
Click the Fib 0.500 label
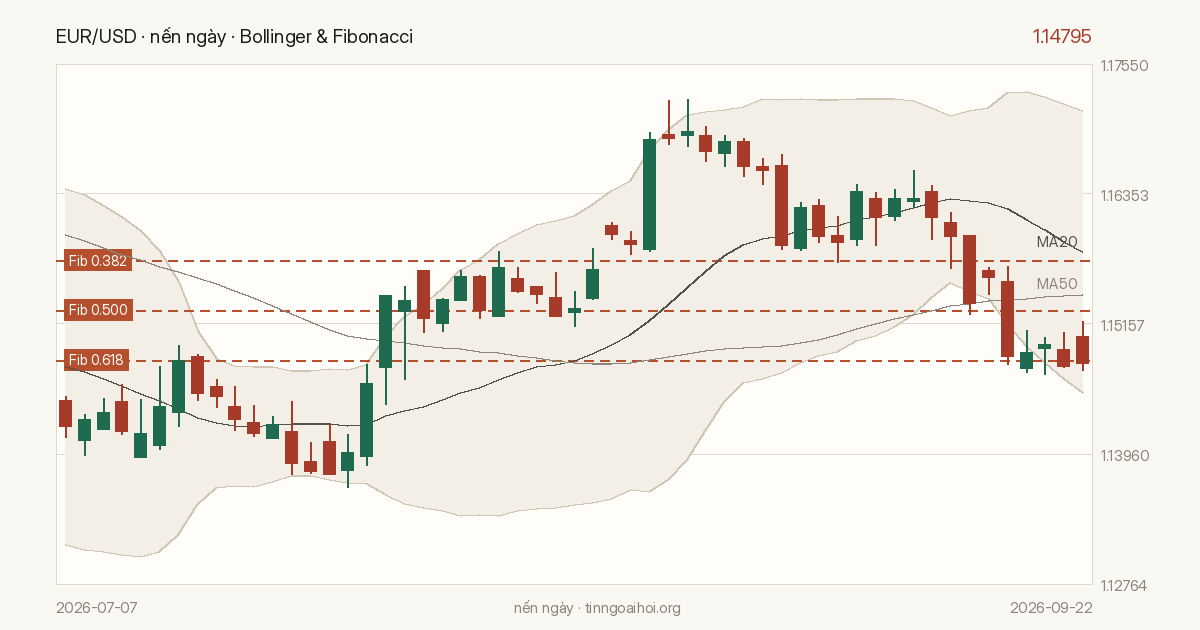coord(97,310)
